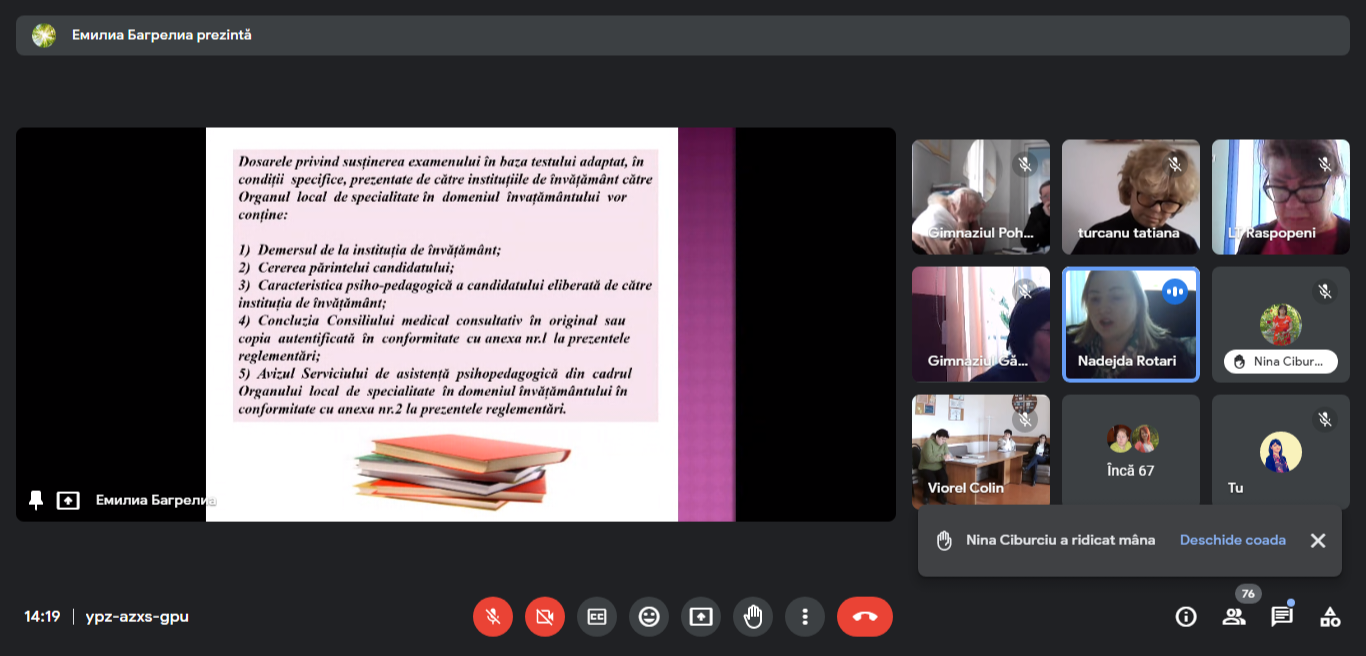Turn on the camera

pyautogui.click(x=545, y=617)
